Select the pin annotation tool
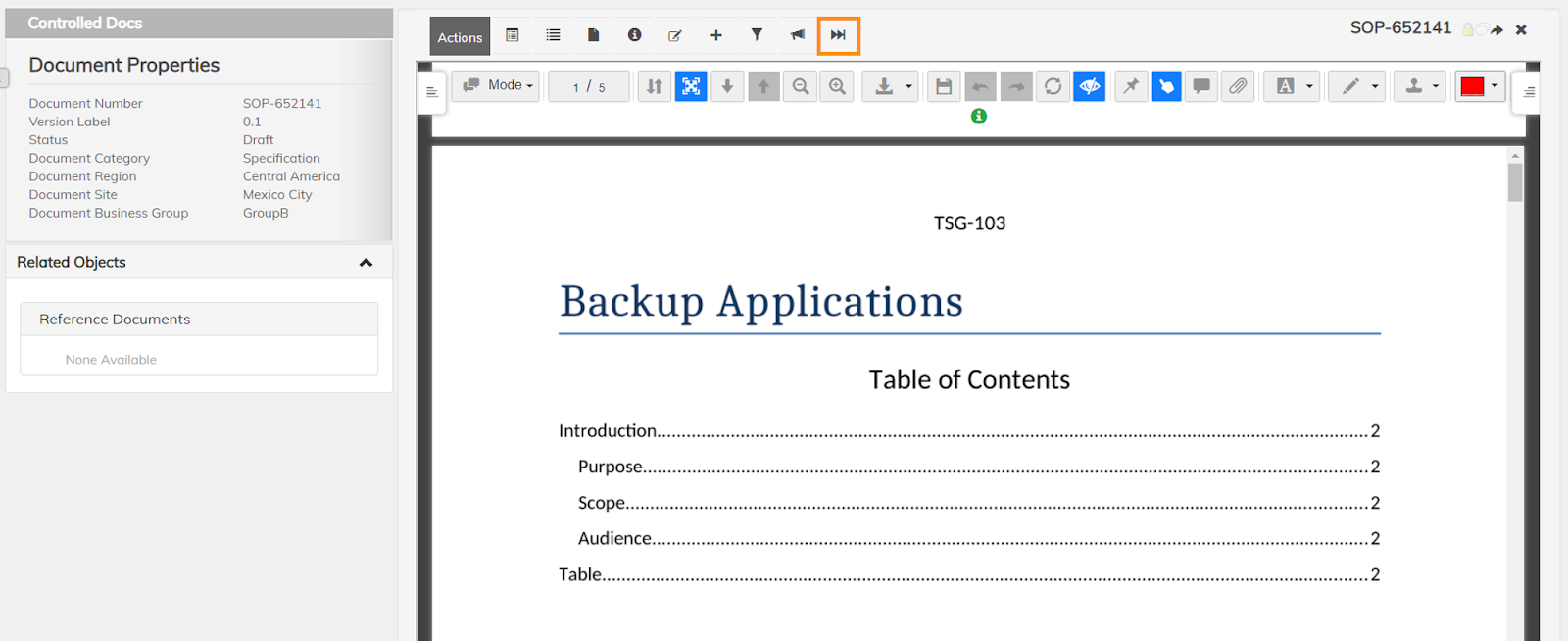 tap(1131, 86)
